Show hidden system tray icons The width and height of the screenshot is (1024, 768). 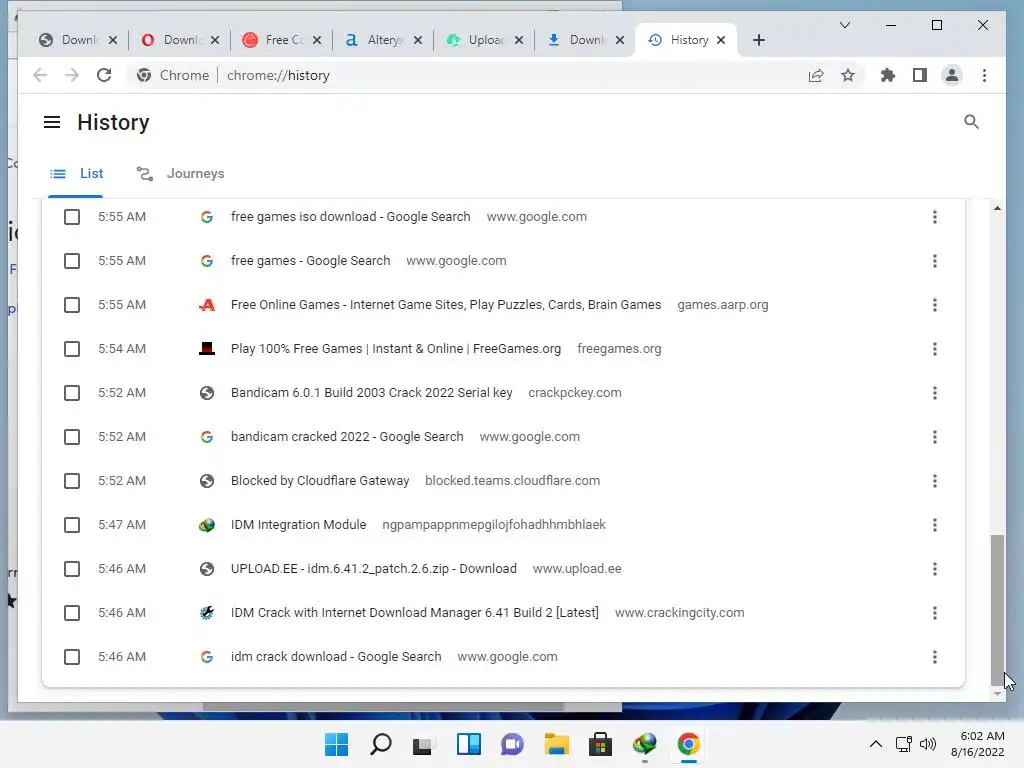876,744
